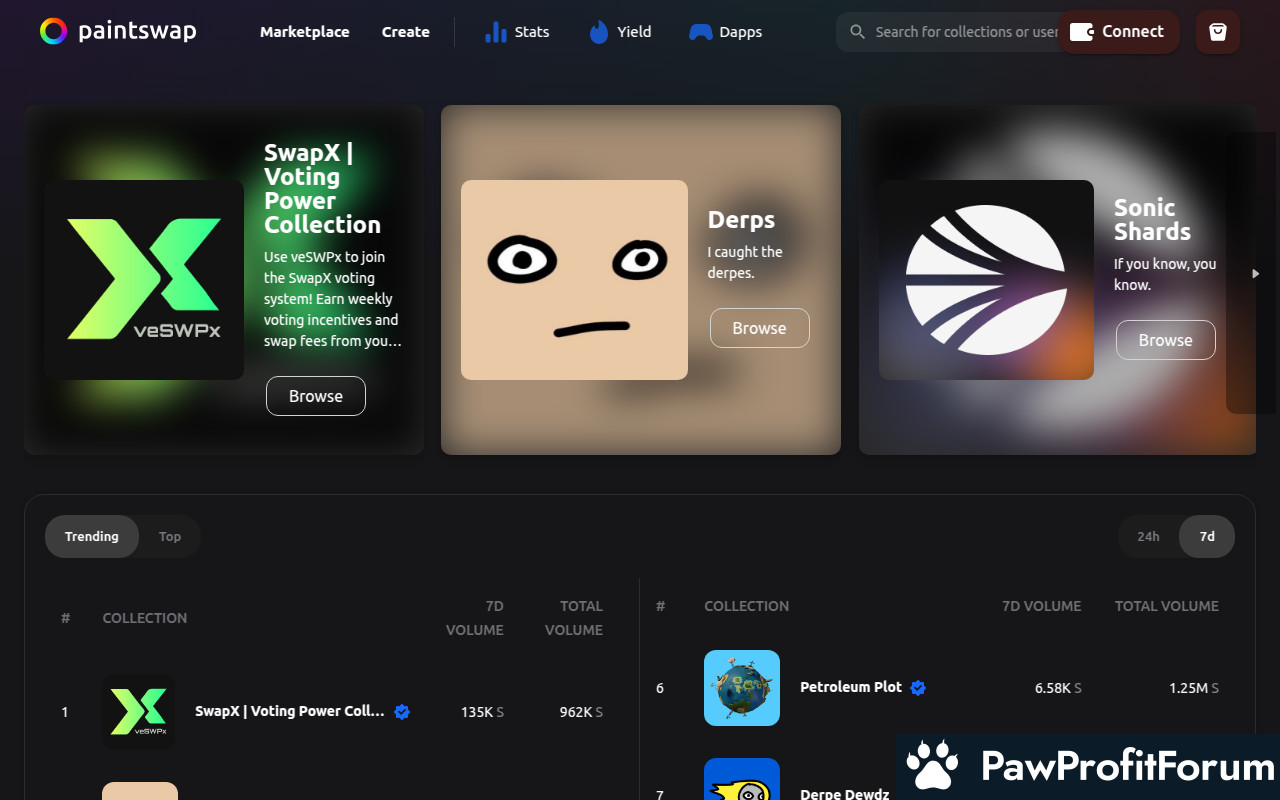This screenshot has height=800, width=1280.
Task: Go to the Stats page
Action: click(x=532, y=32)
